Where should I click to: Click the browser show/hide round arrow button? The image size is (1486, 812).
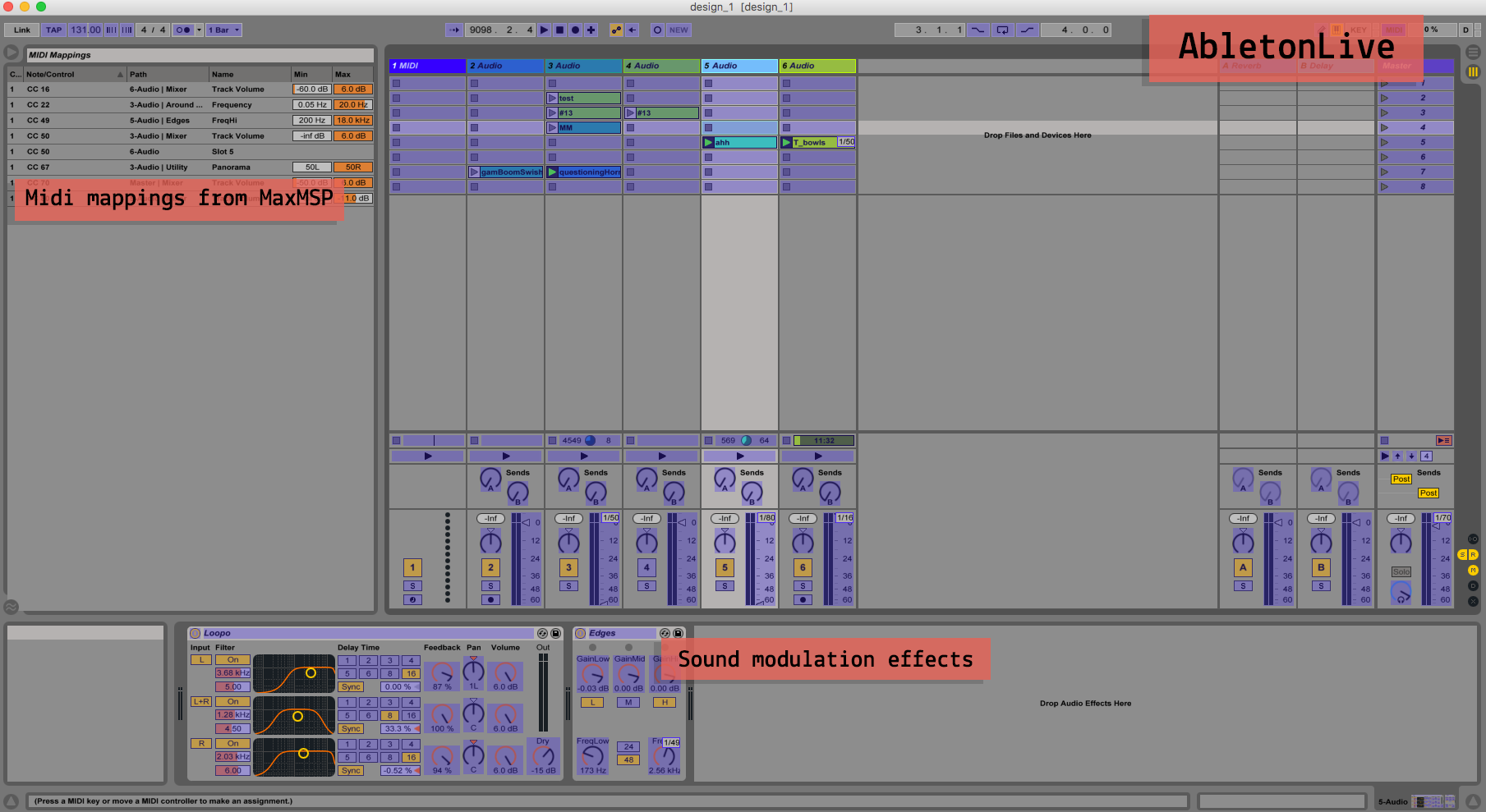[12, 52]
